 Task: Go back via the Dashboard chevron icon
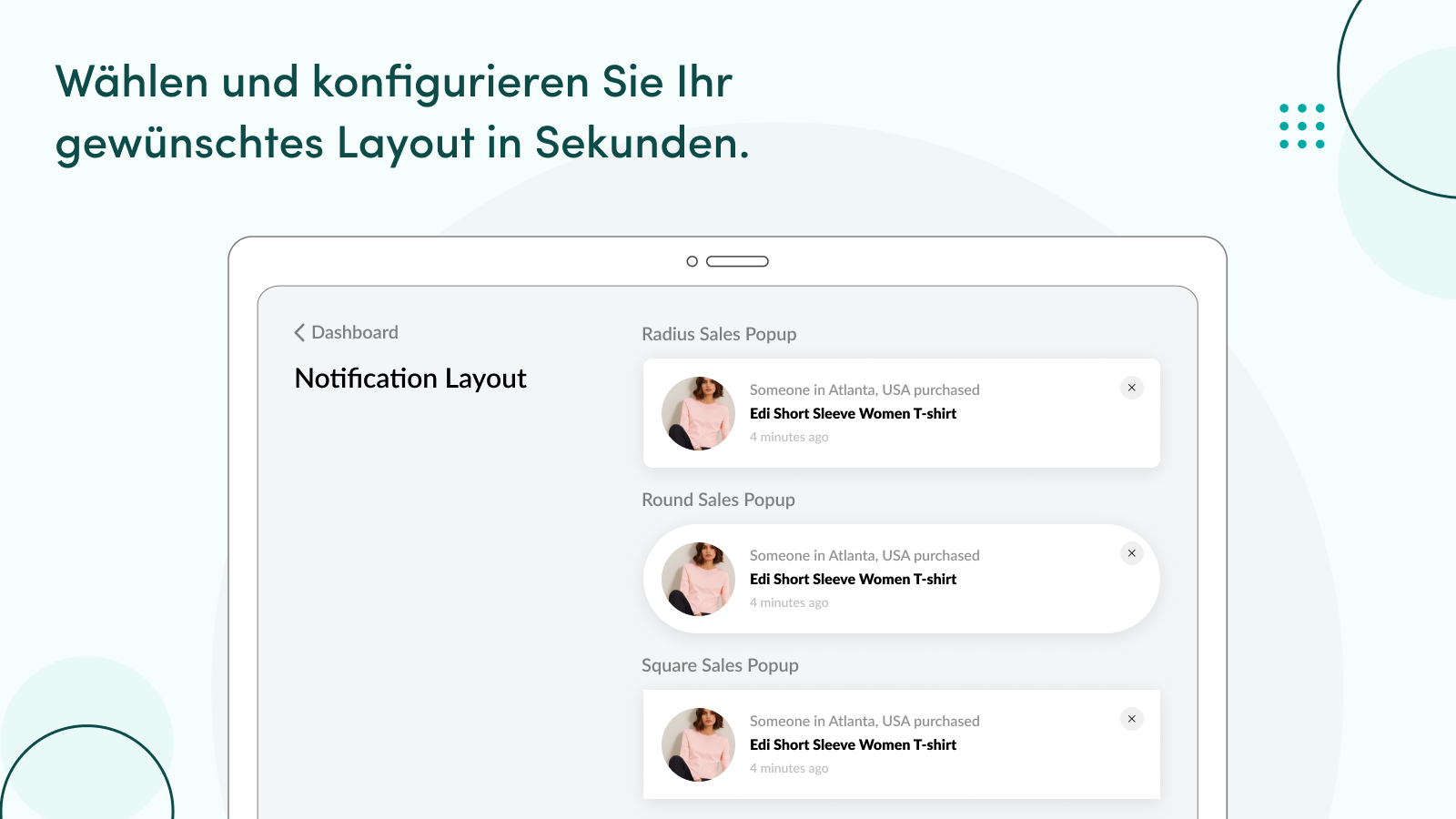pos(299,333)
